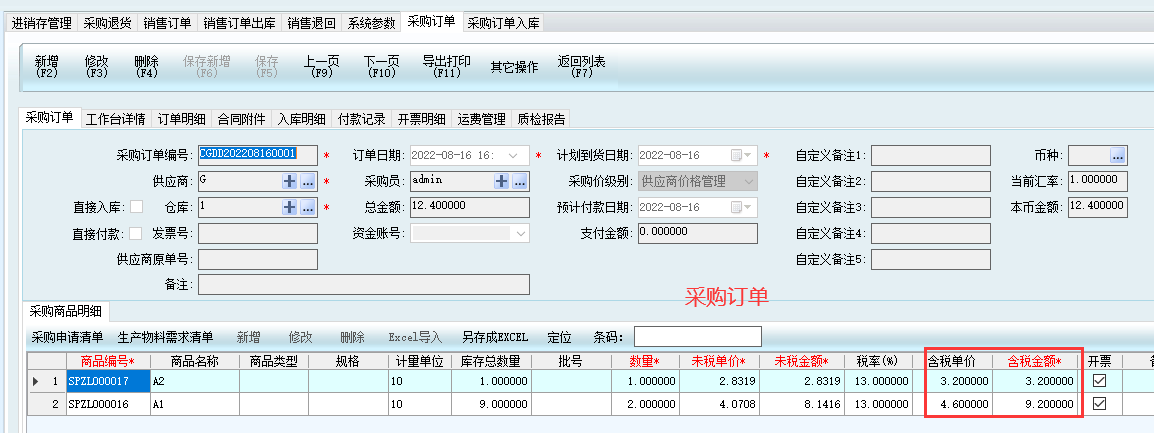Open purchaser lookup ellipsis button next to 采购员

(x=519, y=181)
